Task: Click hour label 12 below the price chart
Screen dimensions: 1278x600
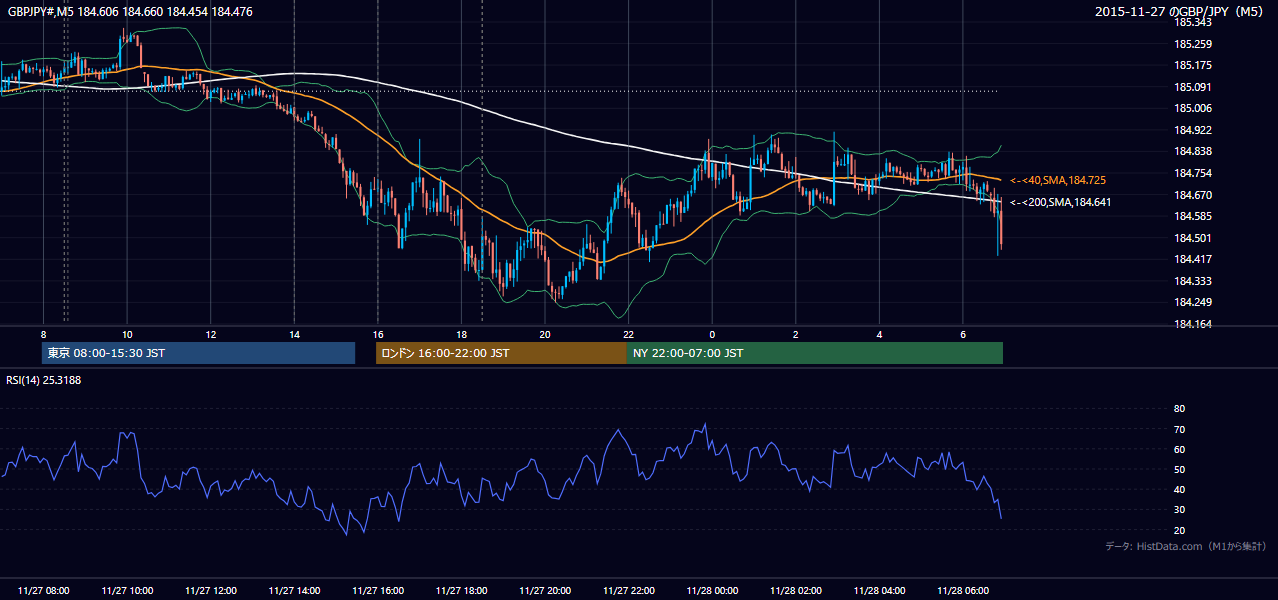Action: click(211, 334)
